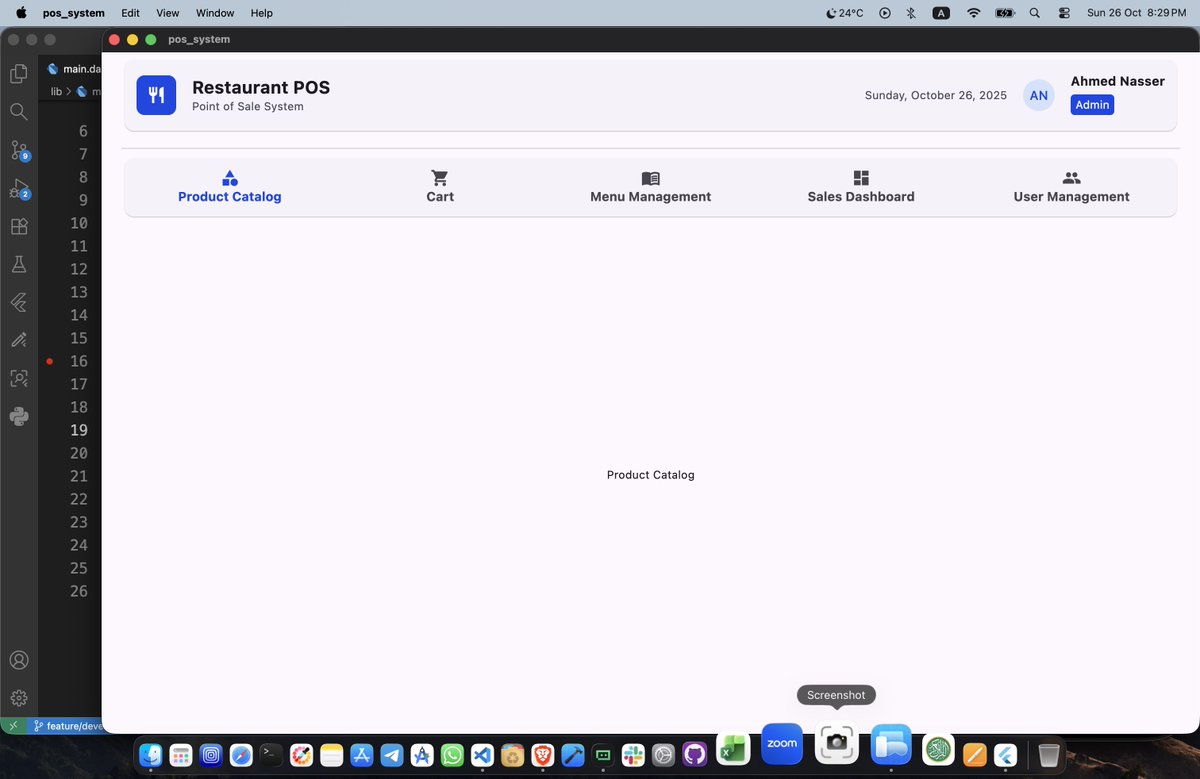Click the battery icon in the menu bar
Image resolution: width=1200 pixels, height=779 pixels.
[1005, 13]
